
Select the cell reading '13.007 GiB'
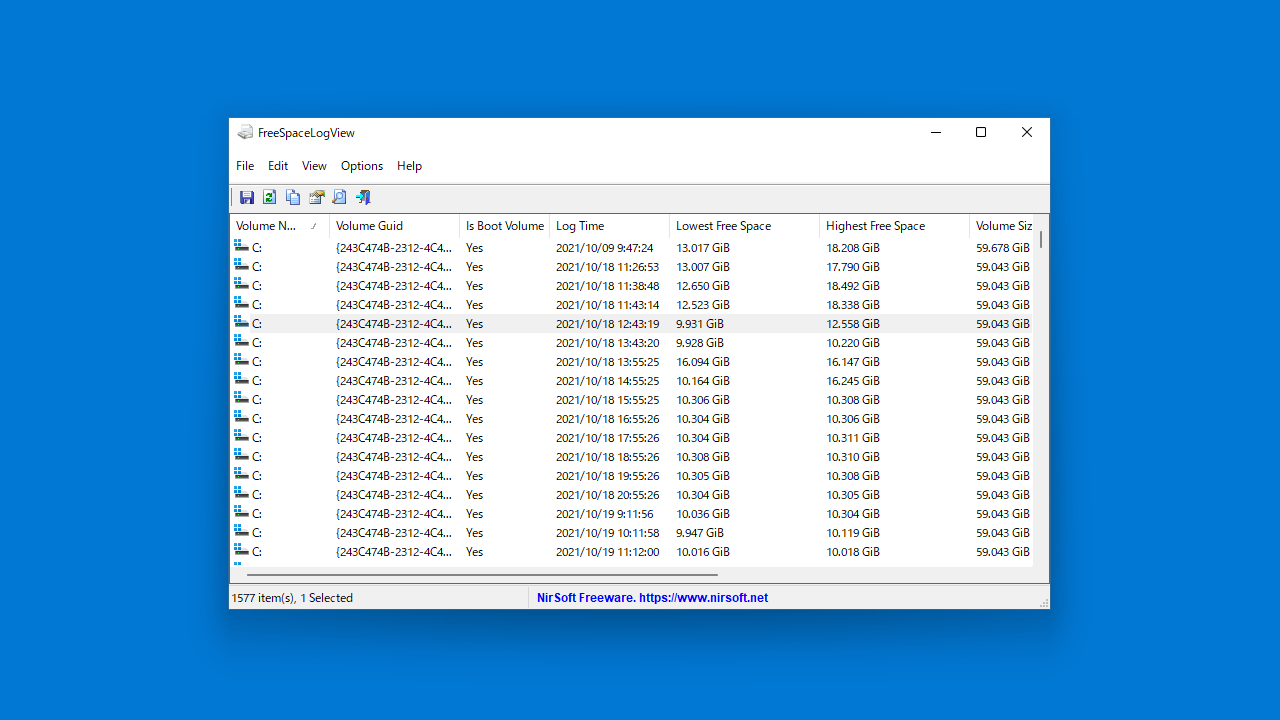pyautogui.click(x=703, y=267)
